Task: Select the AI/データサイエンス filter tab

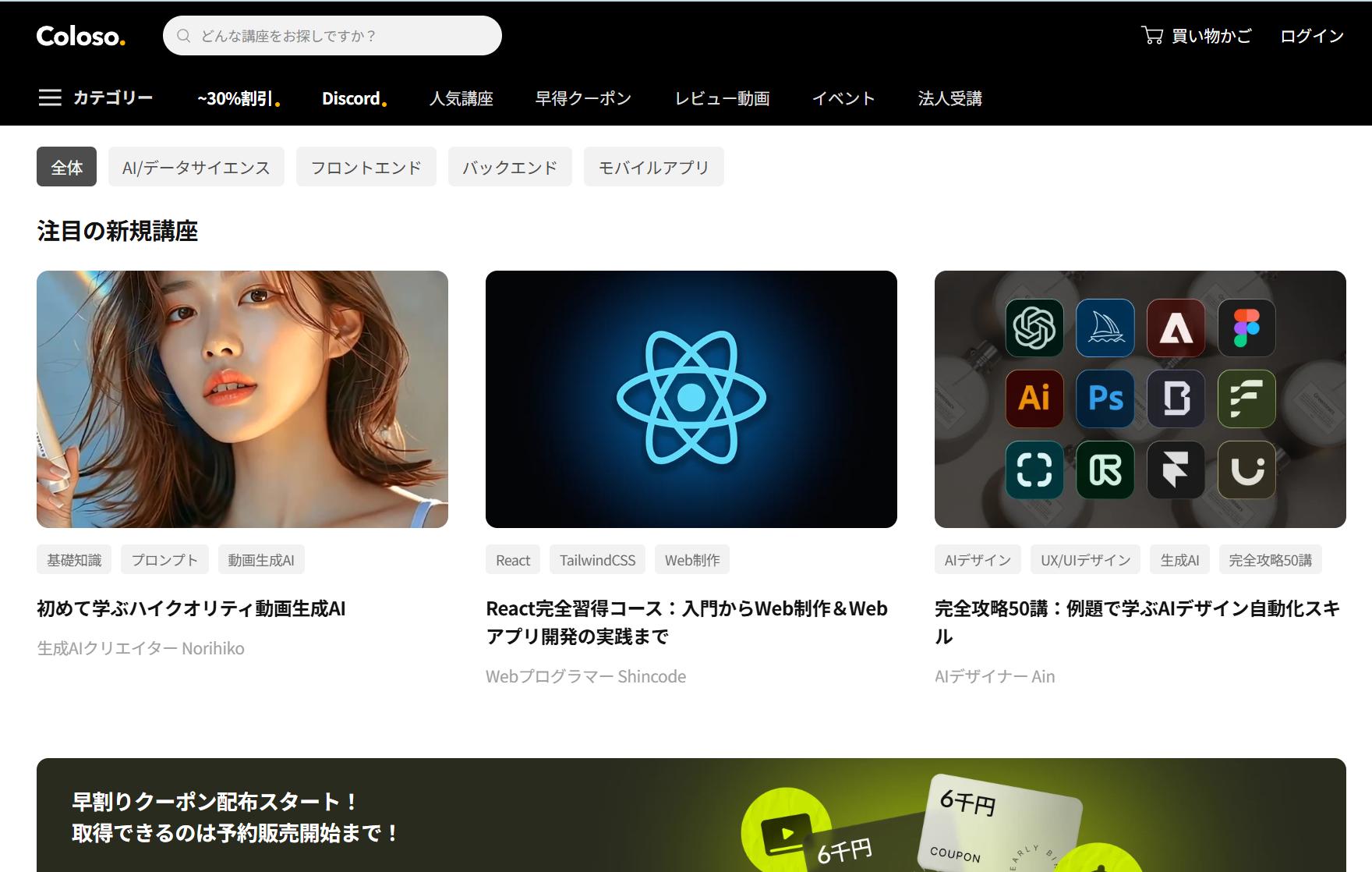Action: tap(196, 167)
